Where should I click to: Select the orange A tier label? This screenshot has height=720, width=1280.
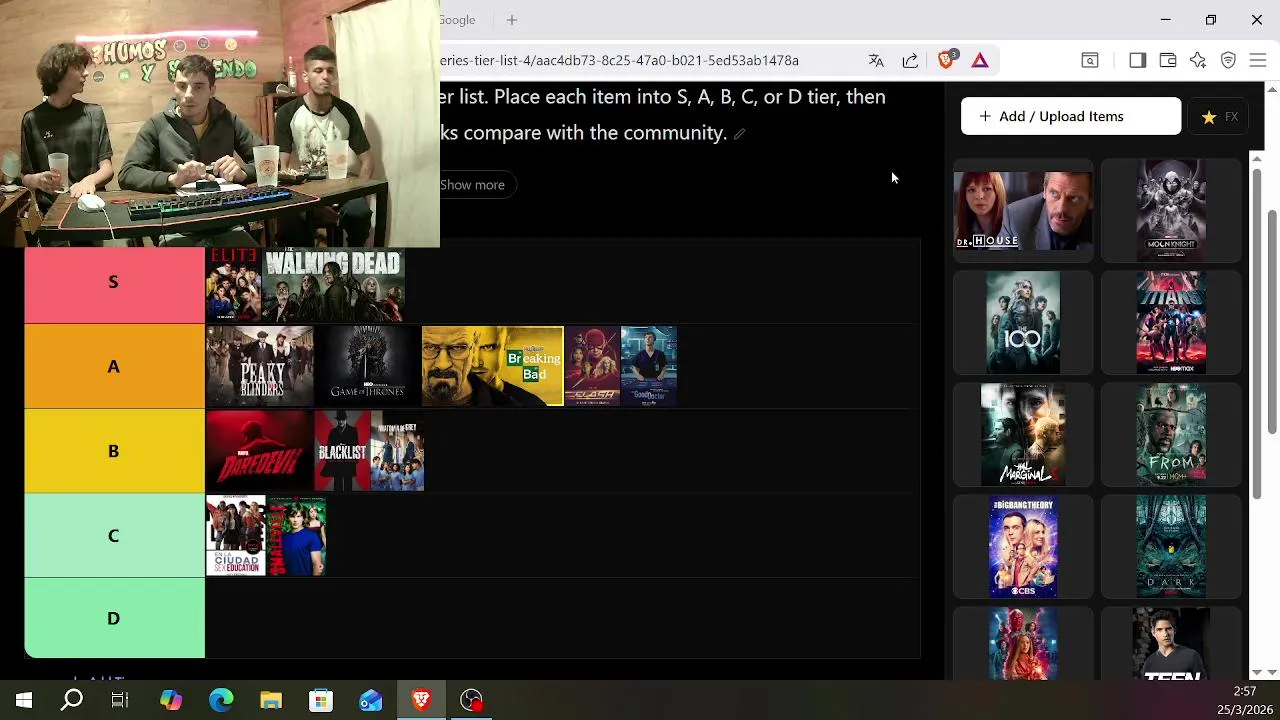pos(114,366)
